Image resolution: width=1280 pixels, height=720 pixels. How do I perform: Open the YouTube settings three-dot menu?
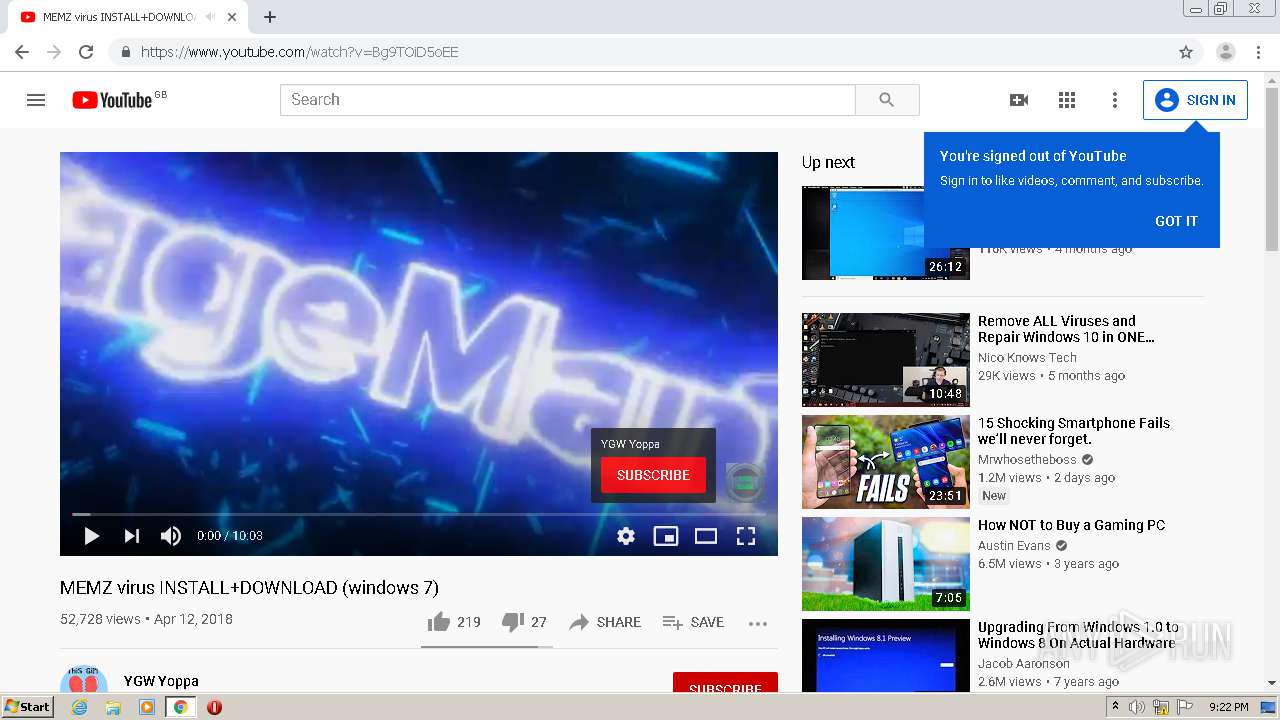[x=1115, y=100]
